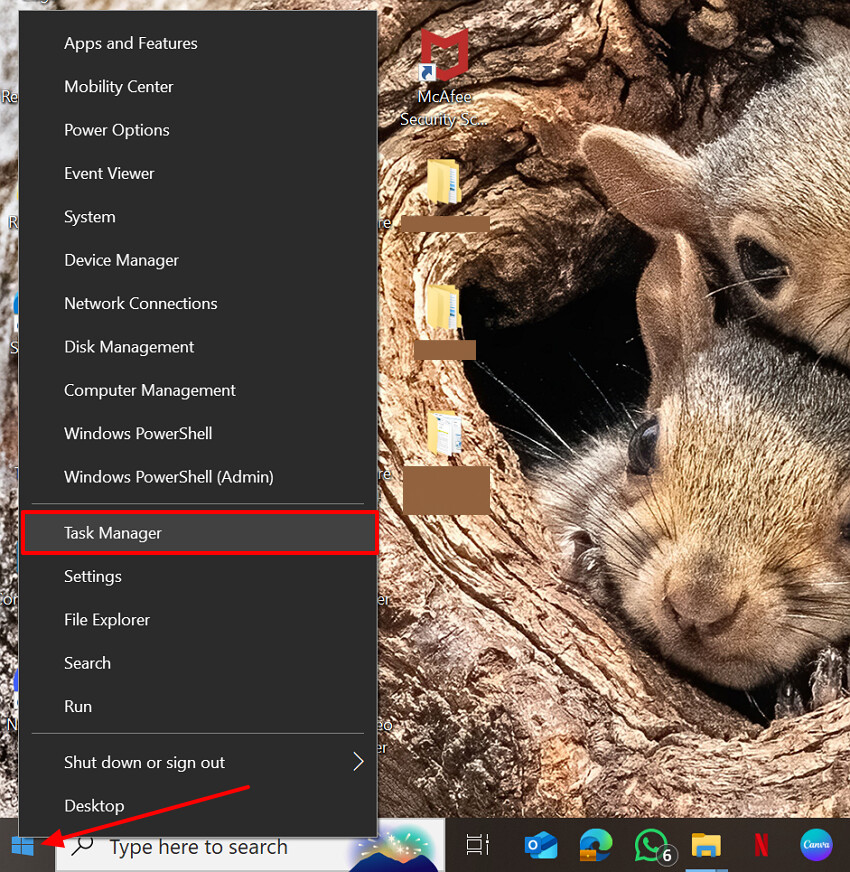Select Event Viewer from the menu
Viewport: 850px width, 872px height.
pos(109,173)
